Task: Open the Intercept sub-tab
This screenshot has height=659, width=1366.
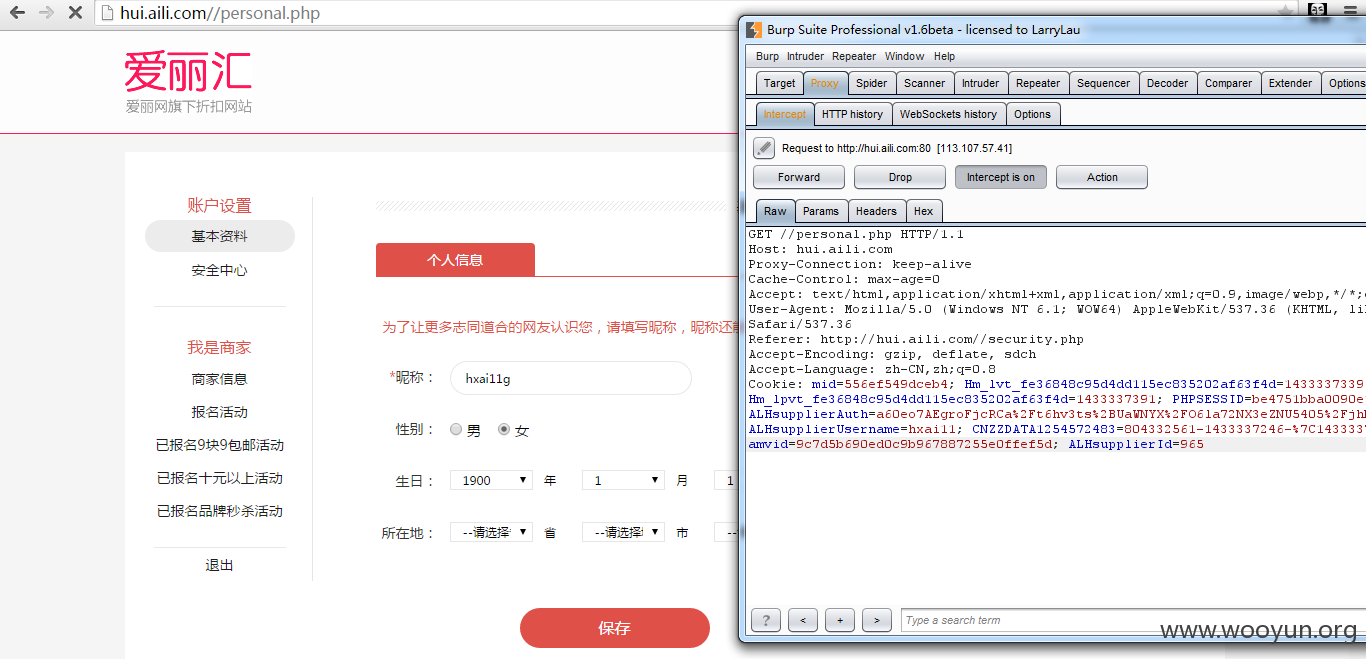Action: pyautogui.click(x=785, y=114)
